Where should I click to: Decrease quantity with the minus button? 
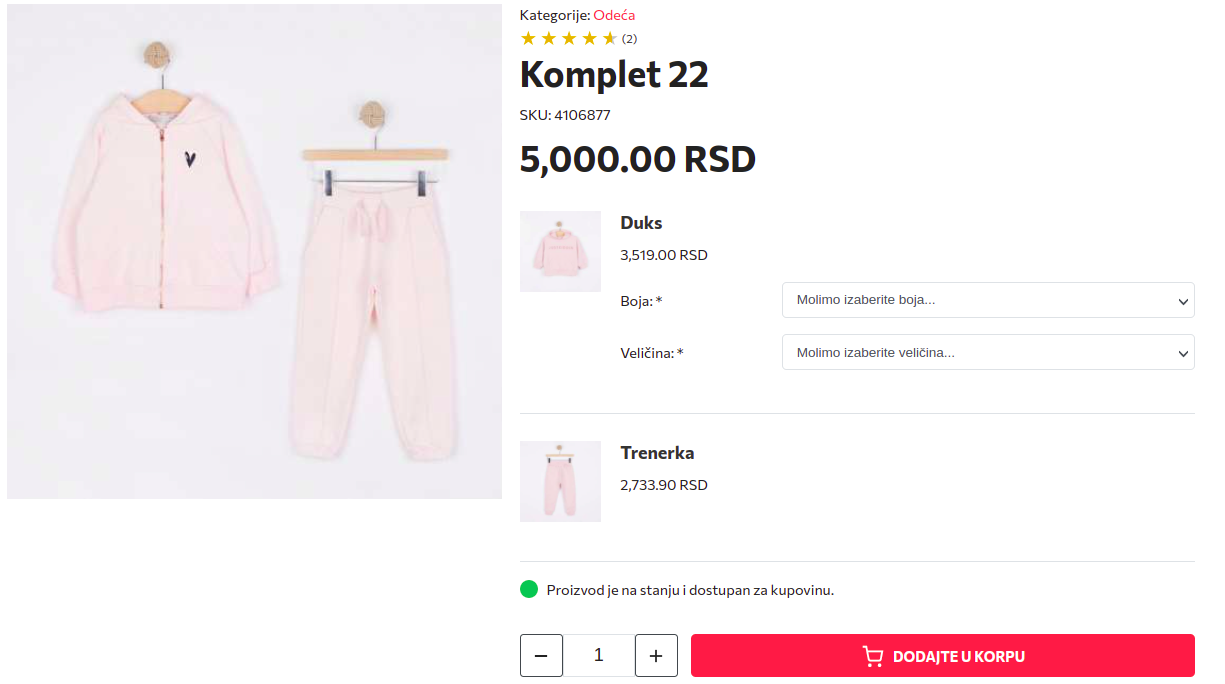541,656
